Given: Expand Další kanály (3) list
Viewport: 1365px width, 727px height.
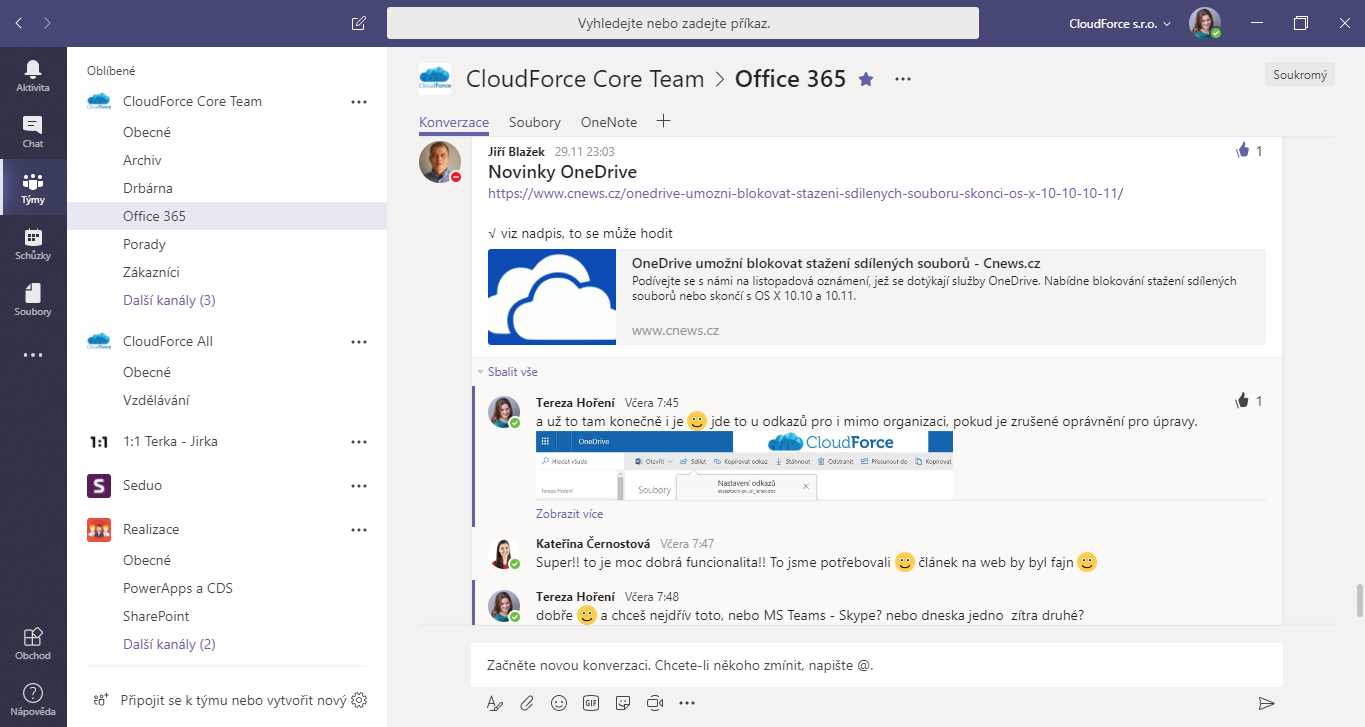Looking at the screenshot, I should pos(169,300).
